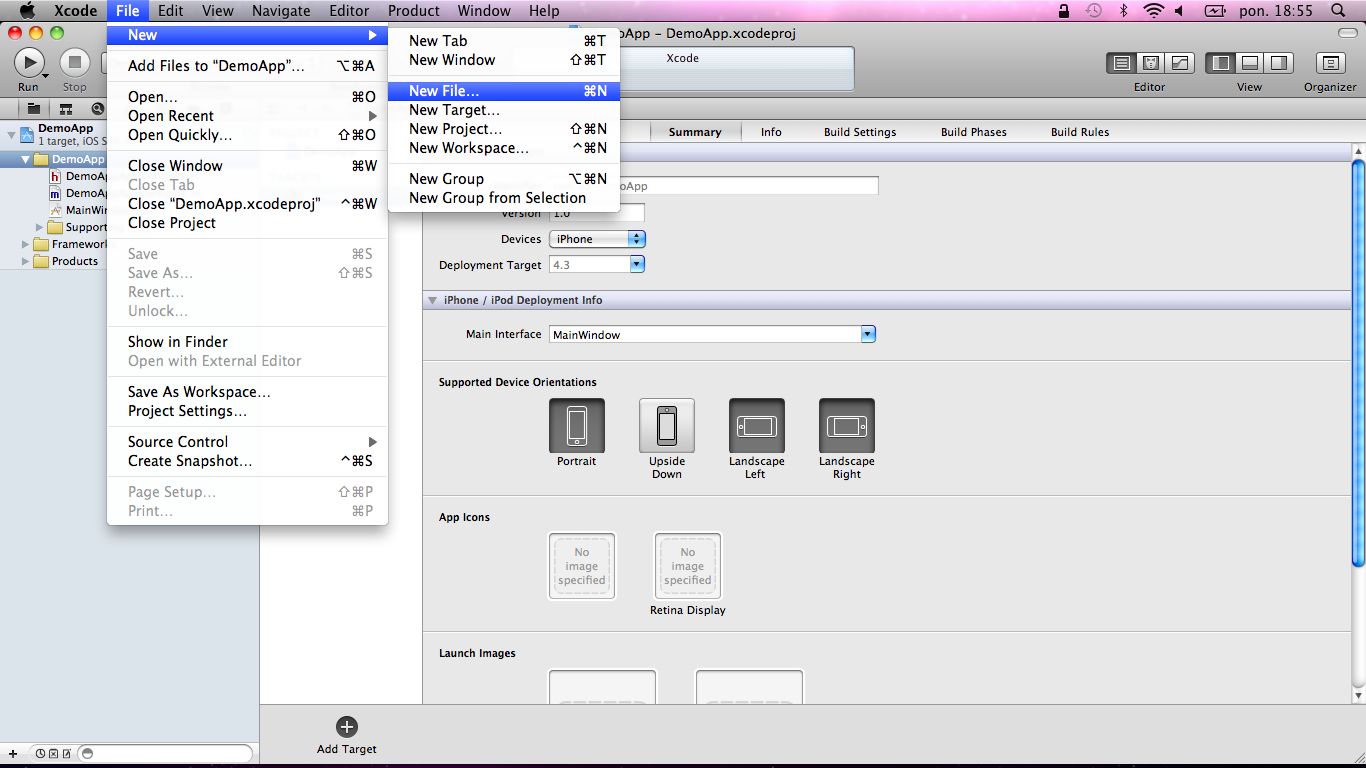Expand the Frameworks folder in the navigator
The height and width of the screenshot is (768, 1366).
(26, 244)
